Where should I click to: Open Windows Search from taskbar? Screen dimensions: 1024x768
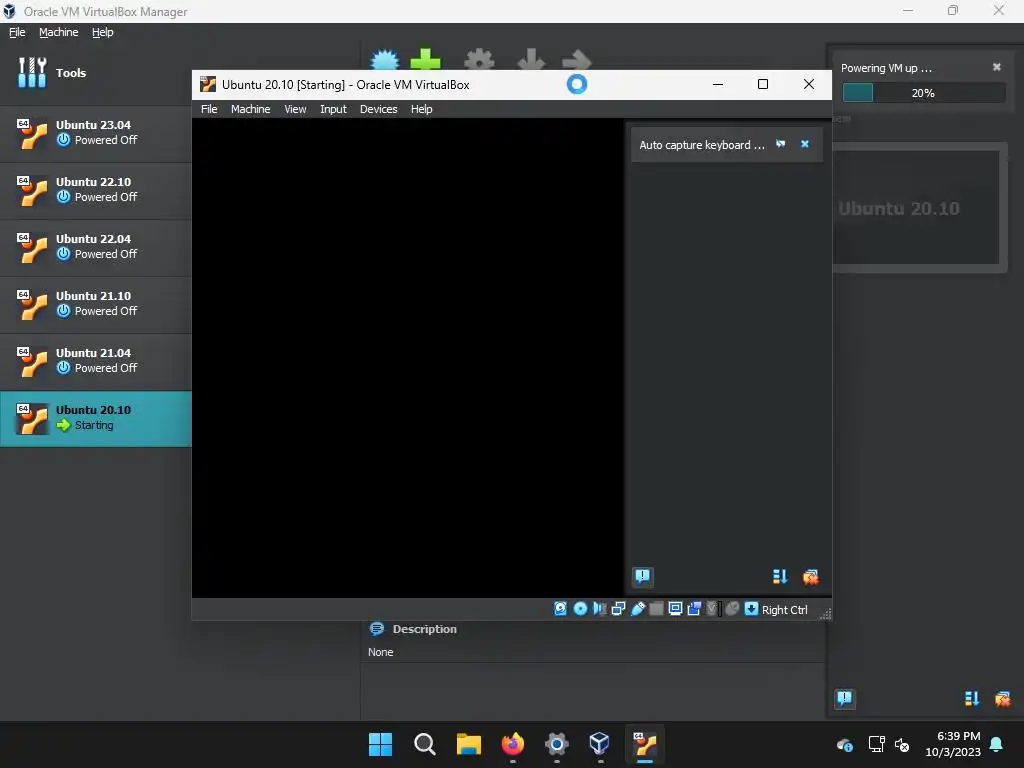pos(424,744)
